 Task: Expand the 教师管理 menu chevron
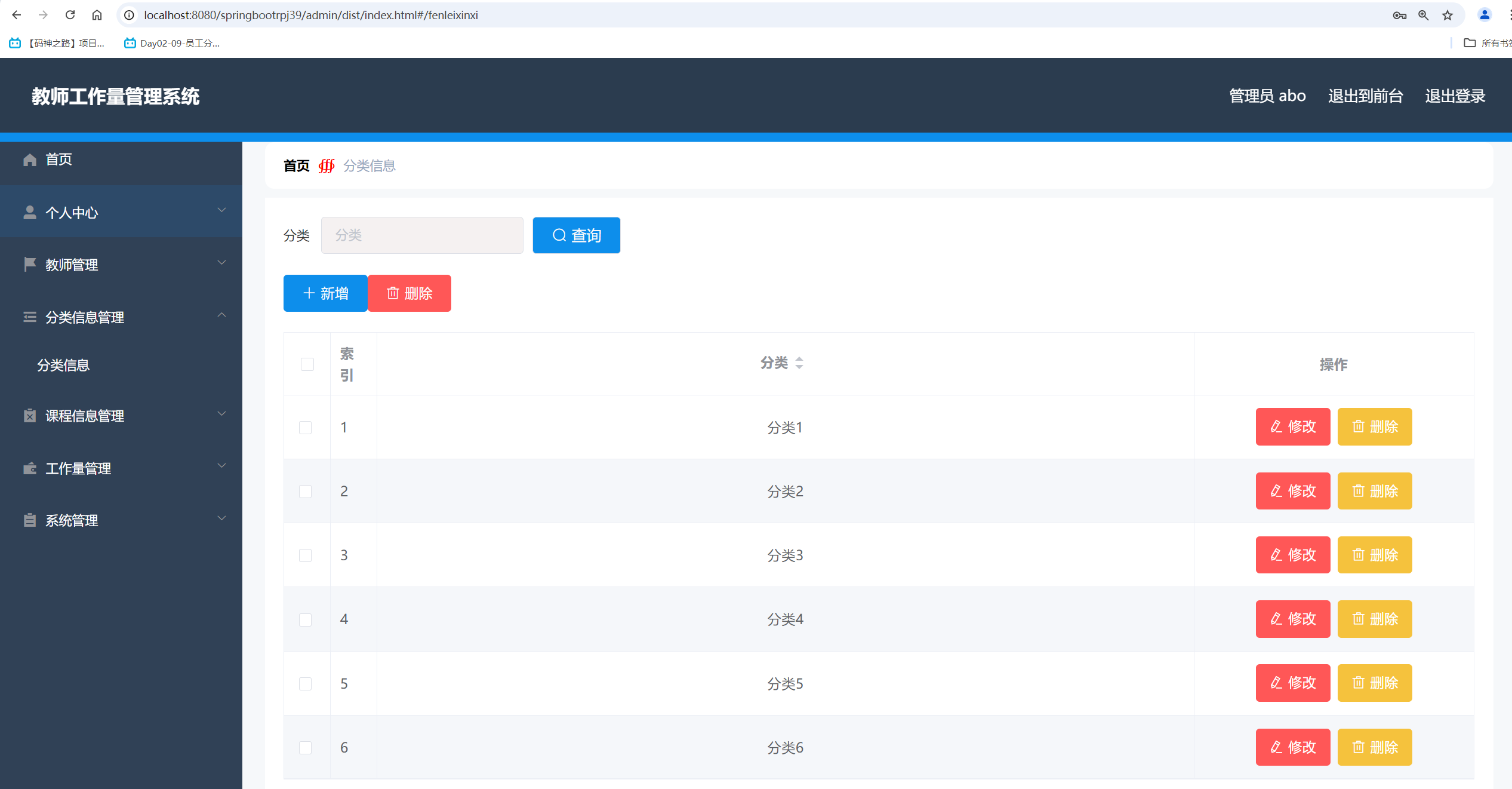221,263
